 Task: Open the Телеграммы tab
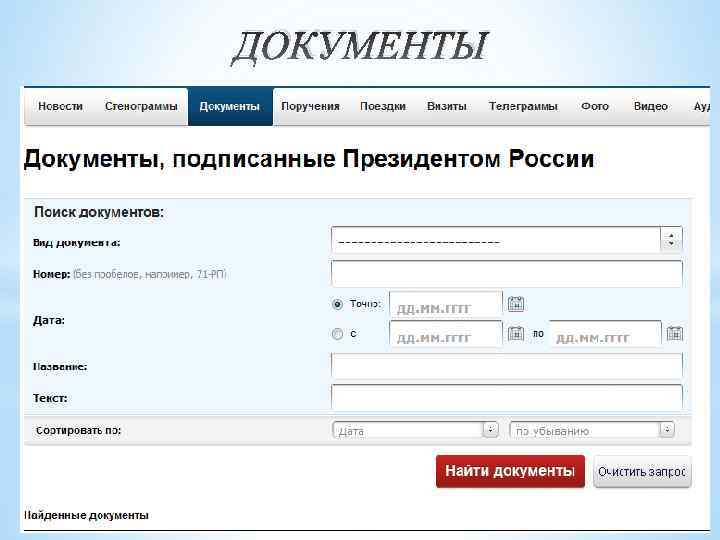point(523,107)
